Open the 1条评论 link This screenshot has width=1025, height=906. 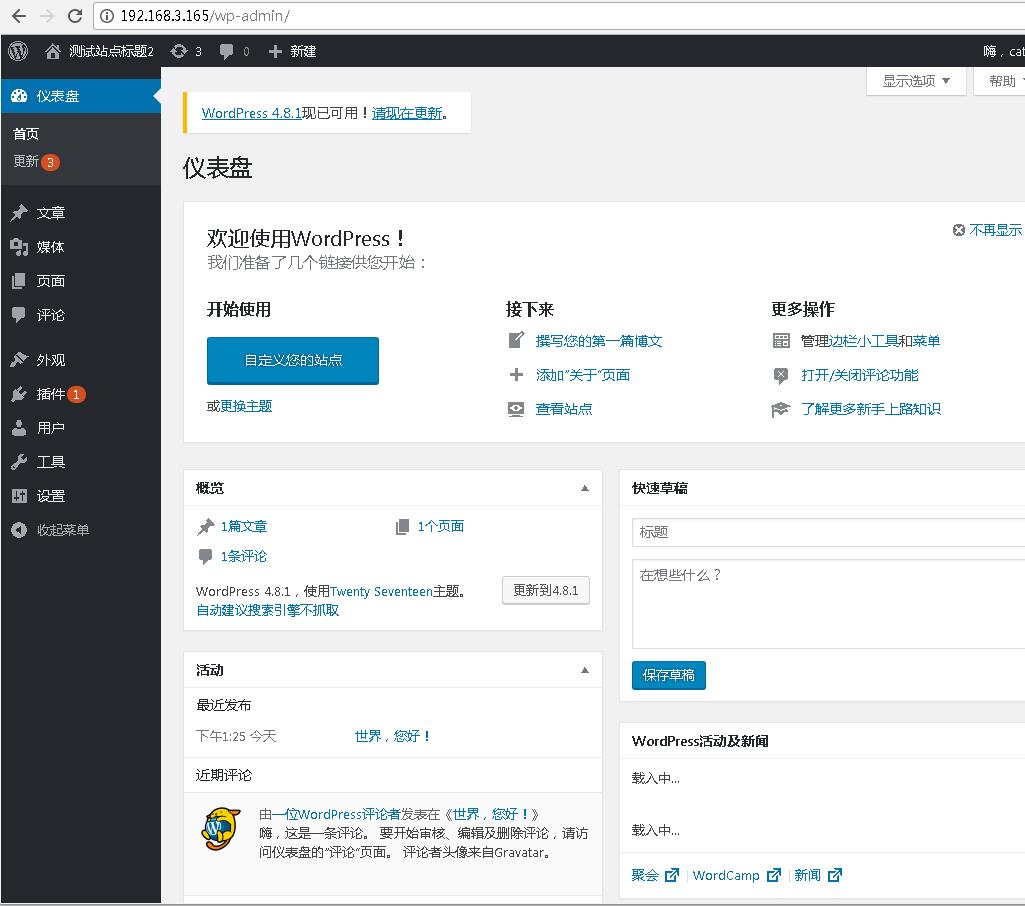point(243,556)
